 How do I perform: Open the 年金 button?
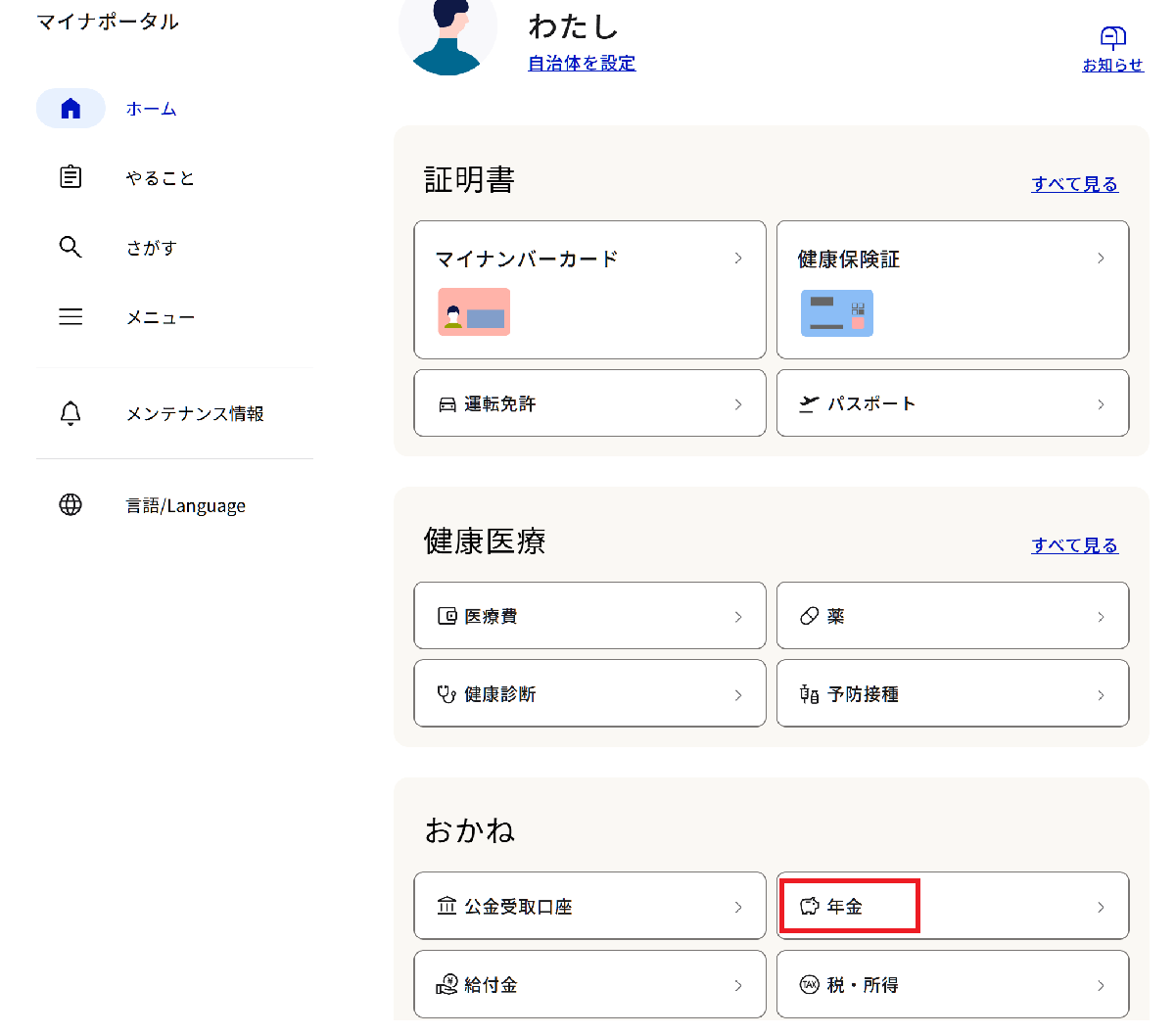tap(952, 907)
